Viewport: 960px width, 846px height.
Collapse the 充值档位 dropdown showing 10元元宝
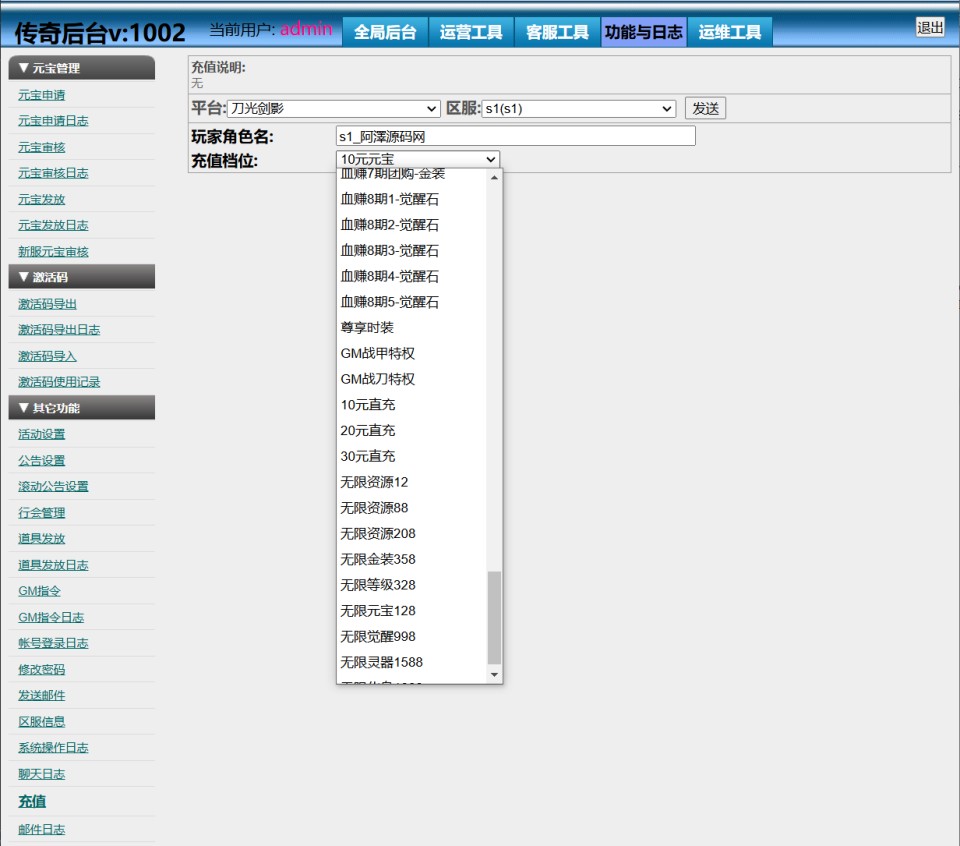pos(417,159)
